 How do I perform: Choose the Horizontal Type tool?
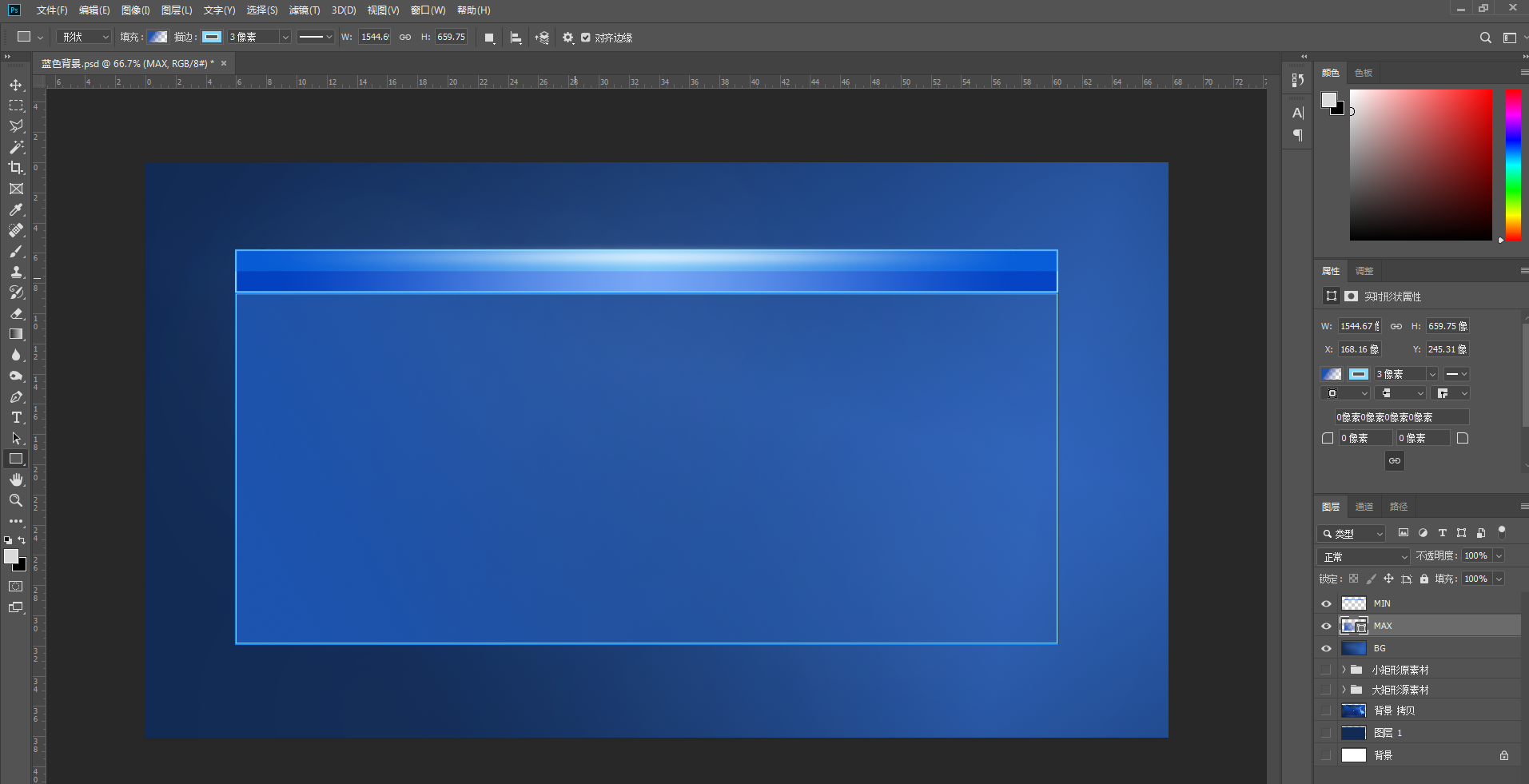(x=16, y=417)
